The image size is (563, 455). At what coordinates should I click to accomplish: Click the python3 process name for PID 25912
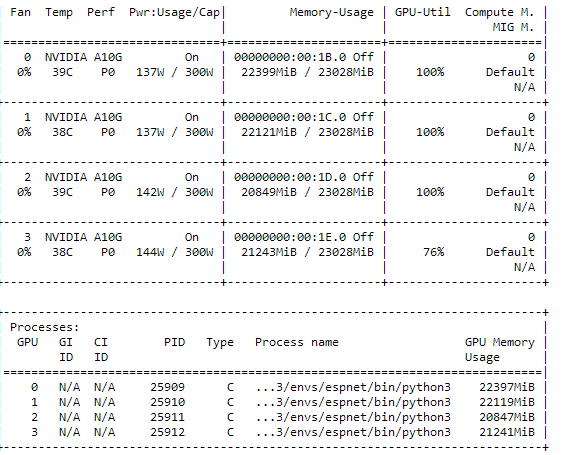pyautogui.click(x=353, y=432)
